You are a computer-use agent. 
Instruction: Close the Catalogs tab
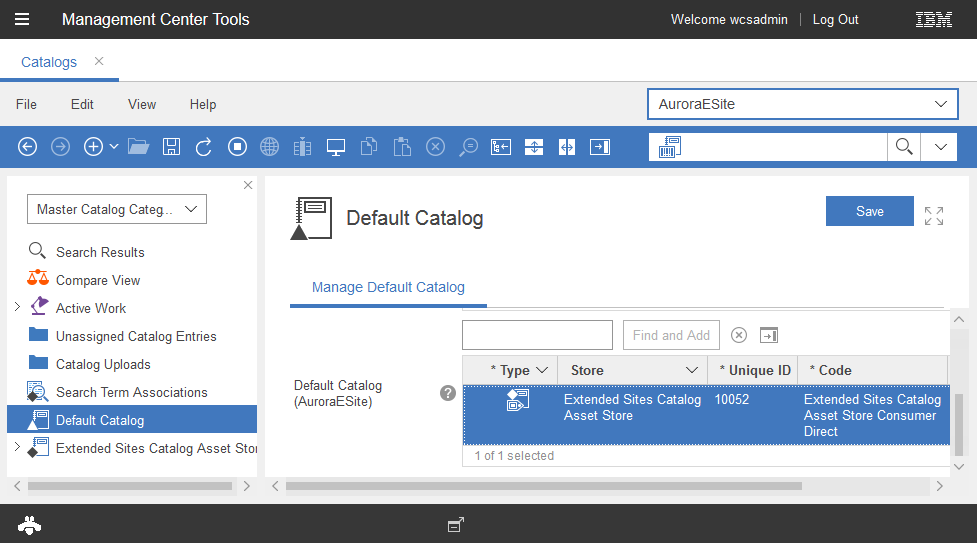pyautogui.click(x=99, y=61)
